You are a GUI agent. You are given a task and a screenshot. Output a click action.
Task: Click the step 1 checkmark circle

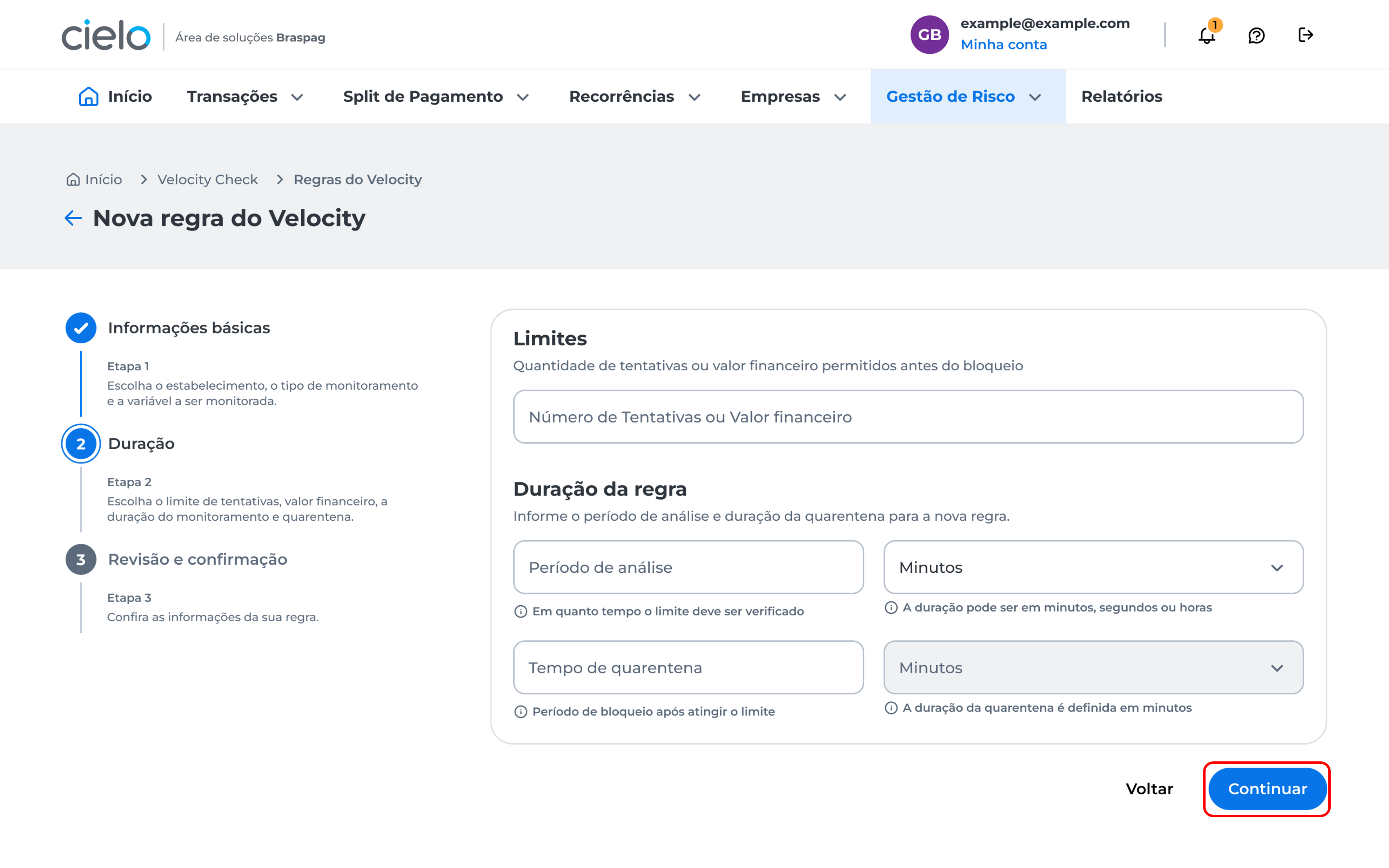(81, 328)
